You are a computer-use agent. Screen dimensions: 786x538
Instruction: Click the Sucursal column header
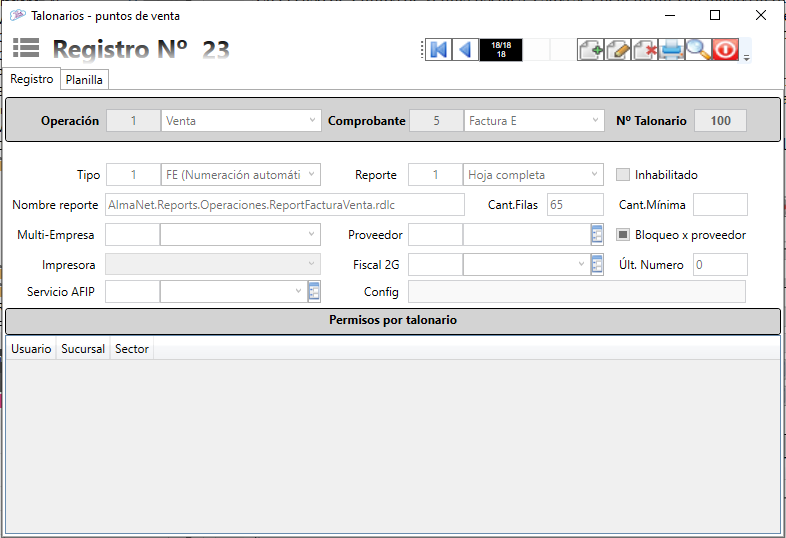pyautogui.click(x=83, y=349)
